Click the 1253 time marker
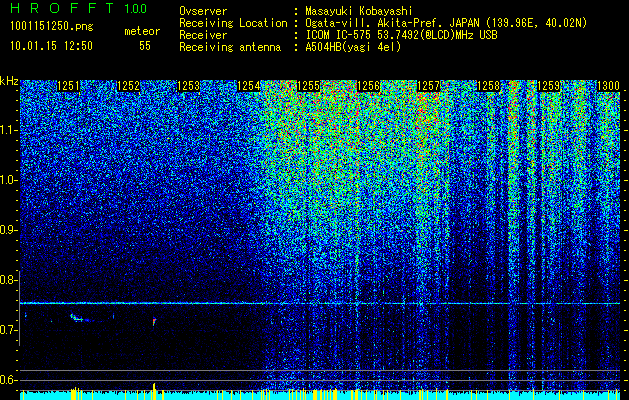The width and height of the screenshot is (629, 400). 189,86
